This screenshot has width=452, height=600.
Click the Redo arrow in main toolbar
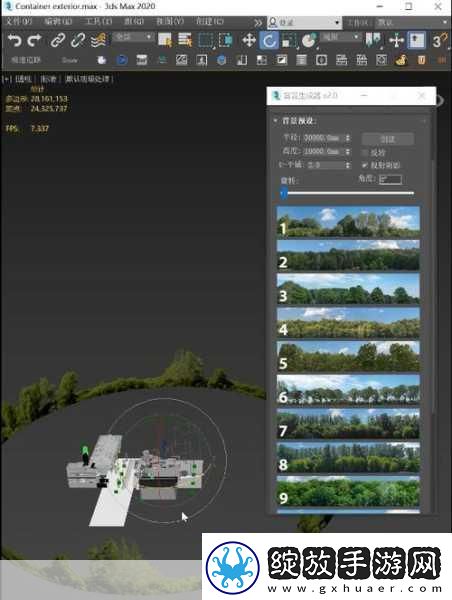tap(34, 40)
